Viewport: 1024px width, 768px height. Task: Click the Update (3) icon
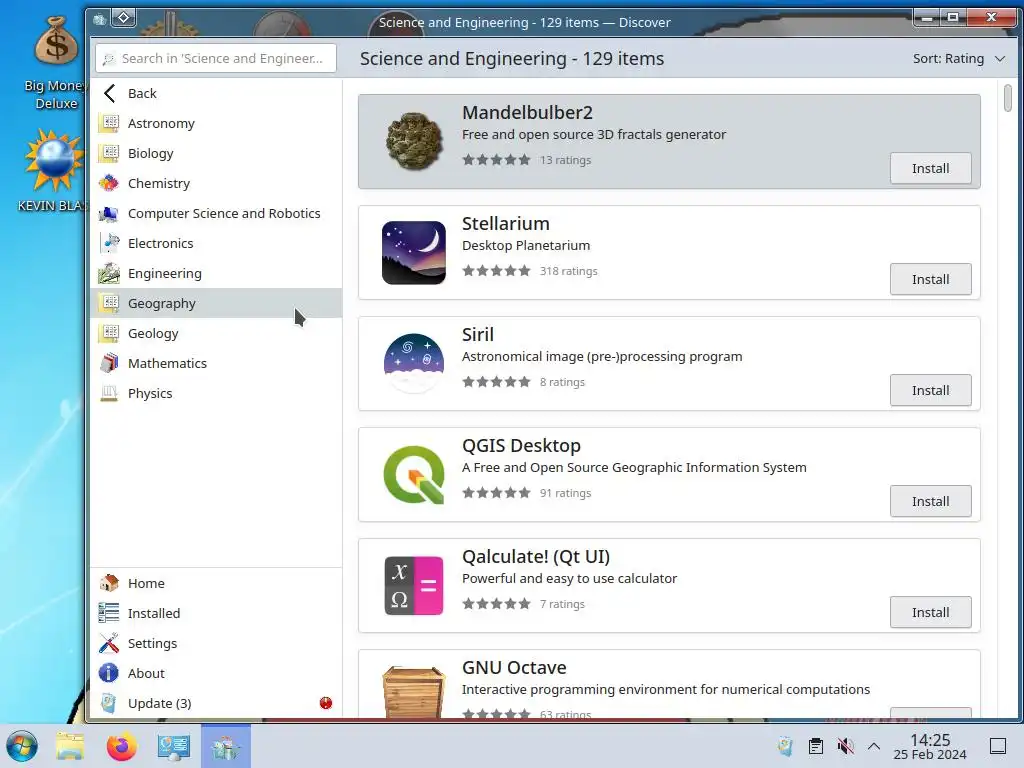tap(109, 703)
